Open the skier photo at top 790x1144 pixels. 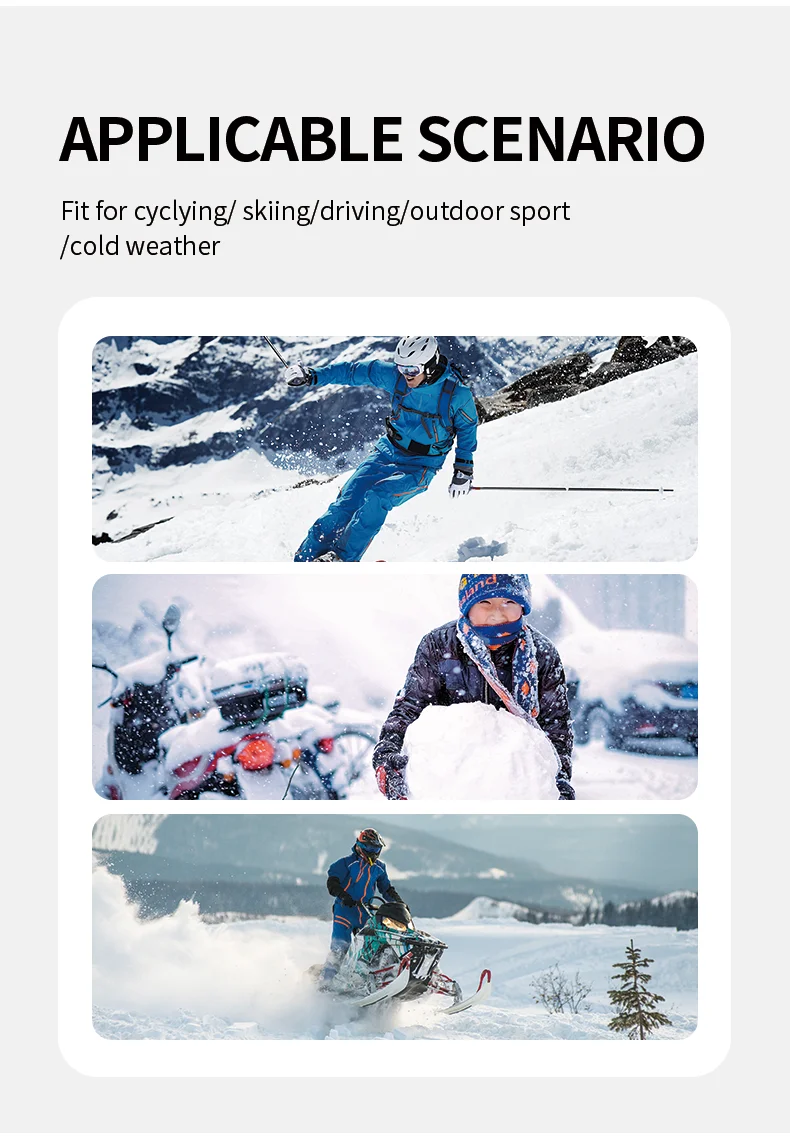[x=395, y=449]
